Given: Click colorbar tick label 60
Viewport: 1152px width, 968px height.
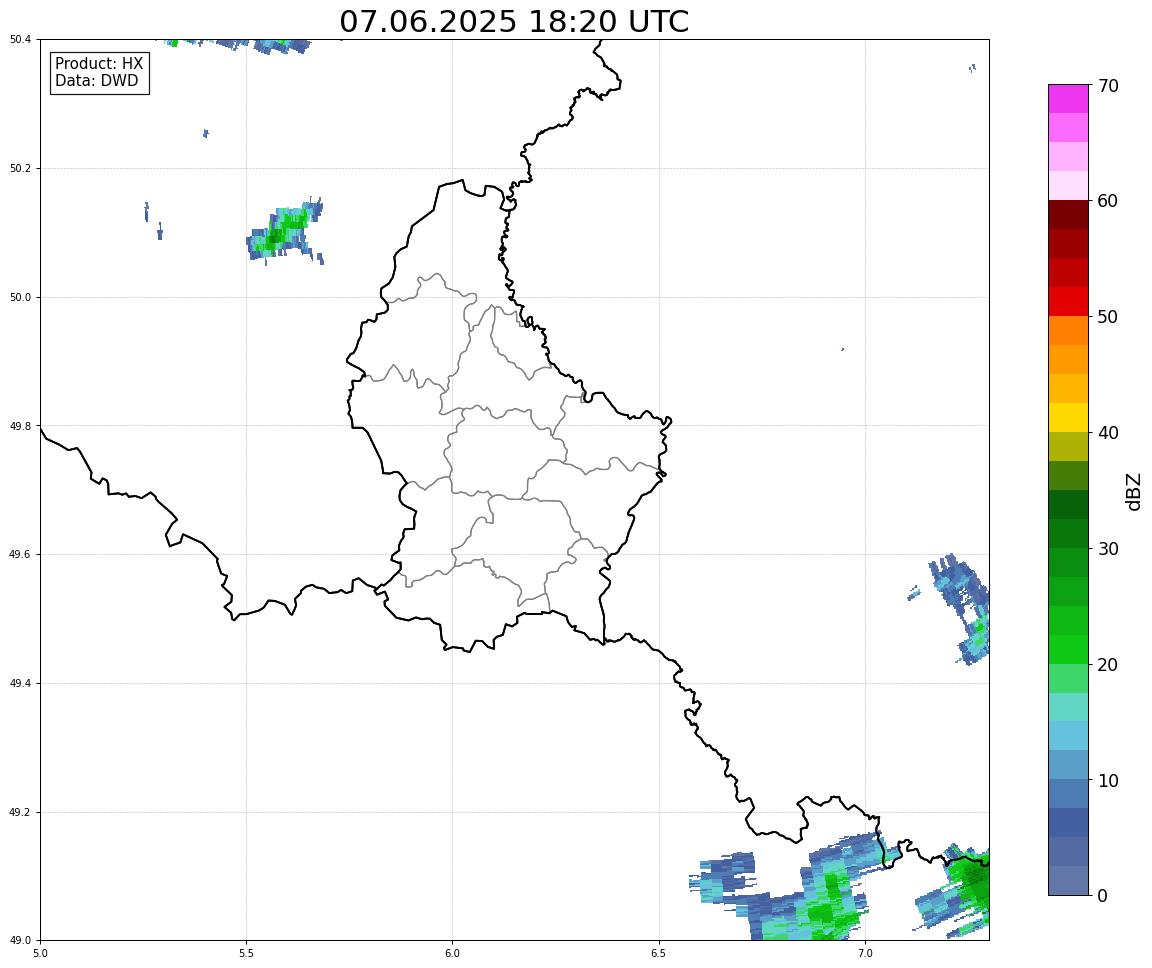Looking at the screenshot, I should coord(1108,201).
